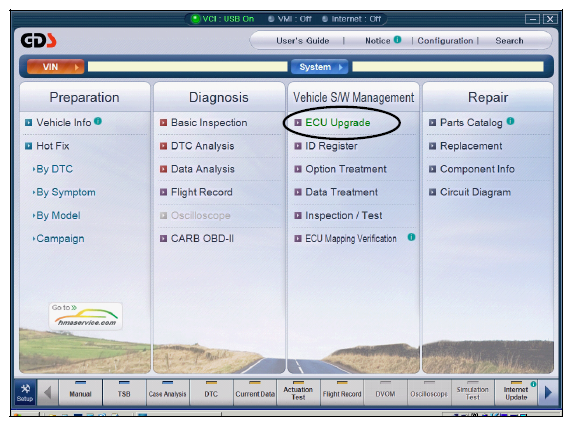Click the VCI USB On status indicator
The image size is (572, 426).
click(x=223, y=19)
